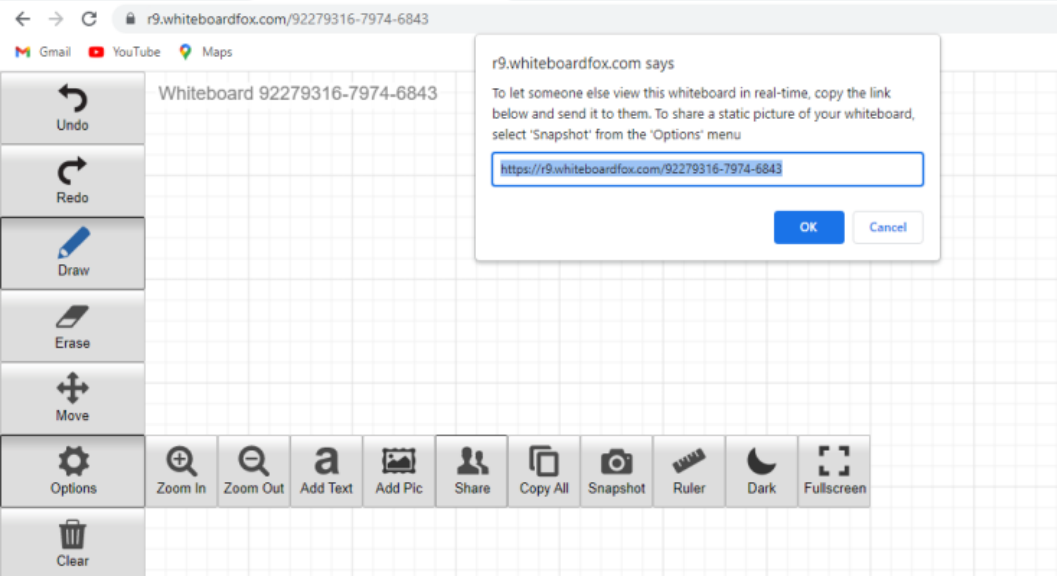
Task: Click the Redo arrow button
Action: [72, 181]
